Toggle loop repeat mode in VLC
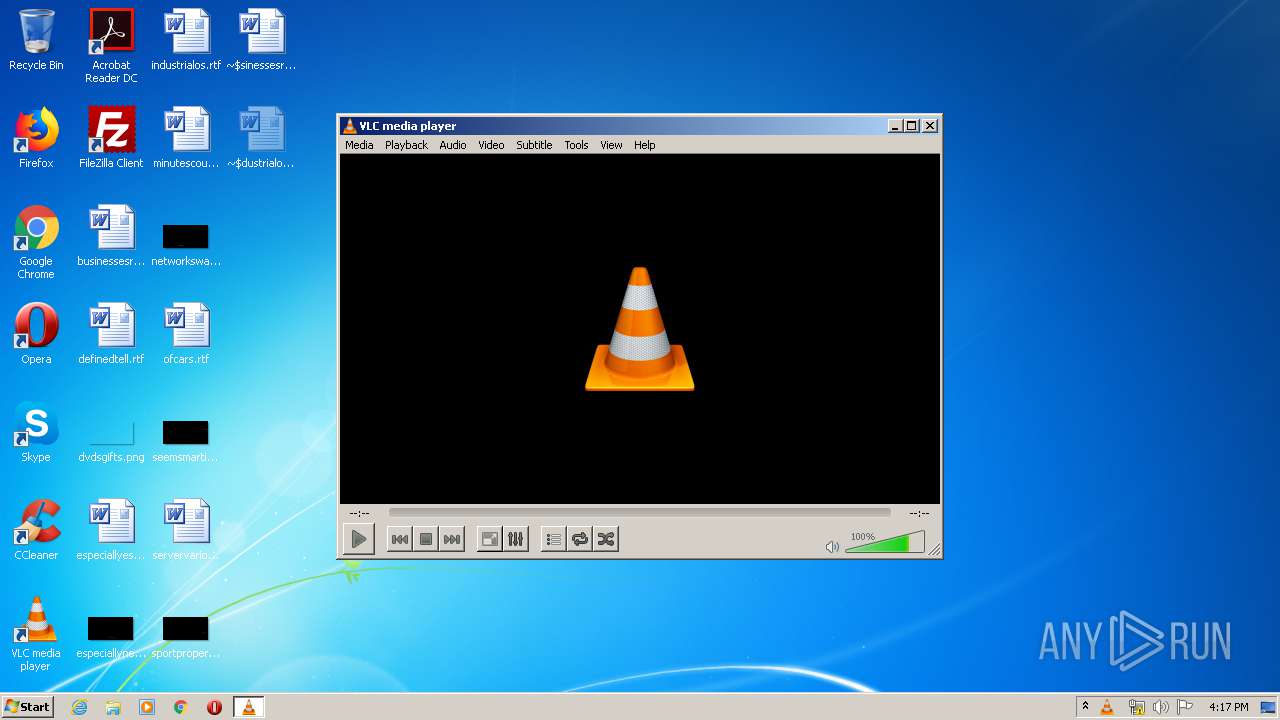This screenshot has width=1280, height=720. [580, 539]
